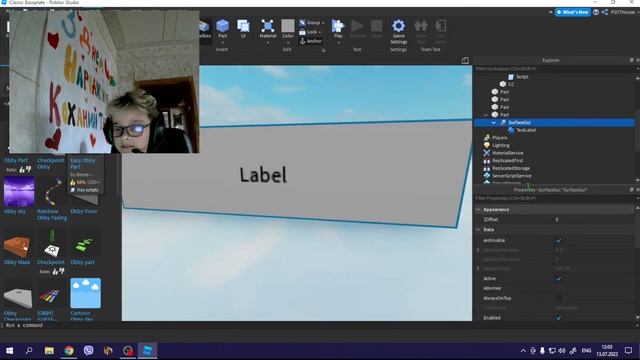
Task: Open Chrome from the taskbar
Action: (69, 351)
